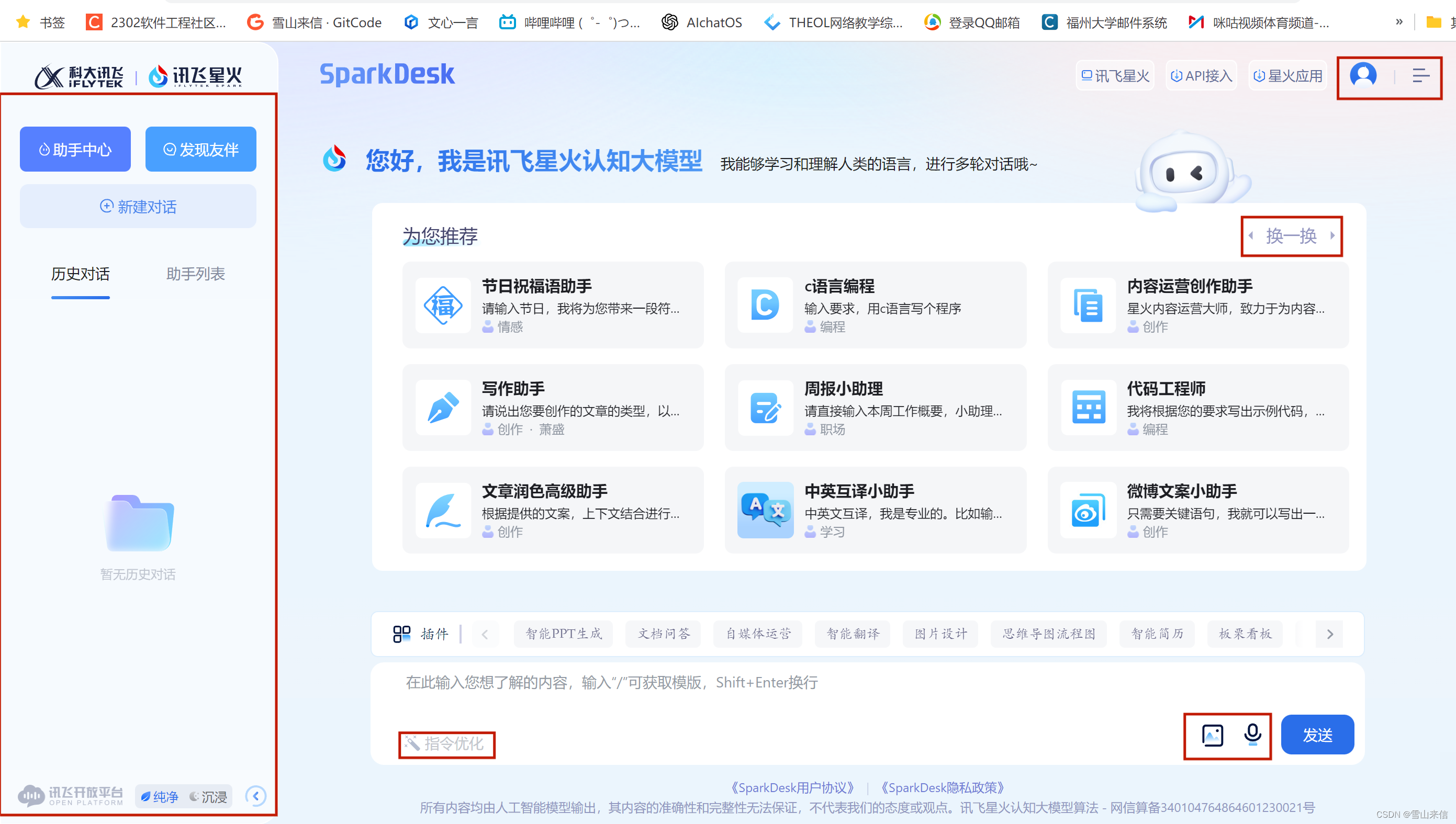Image resolution: width=1456 pixels, height=824 pixels.
Task: Select the 思维导图流程图 plugin
Action: 1048,634
